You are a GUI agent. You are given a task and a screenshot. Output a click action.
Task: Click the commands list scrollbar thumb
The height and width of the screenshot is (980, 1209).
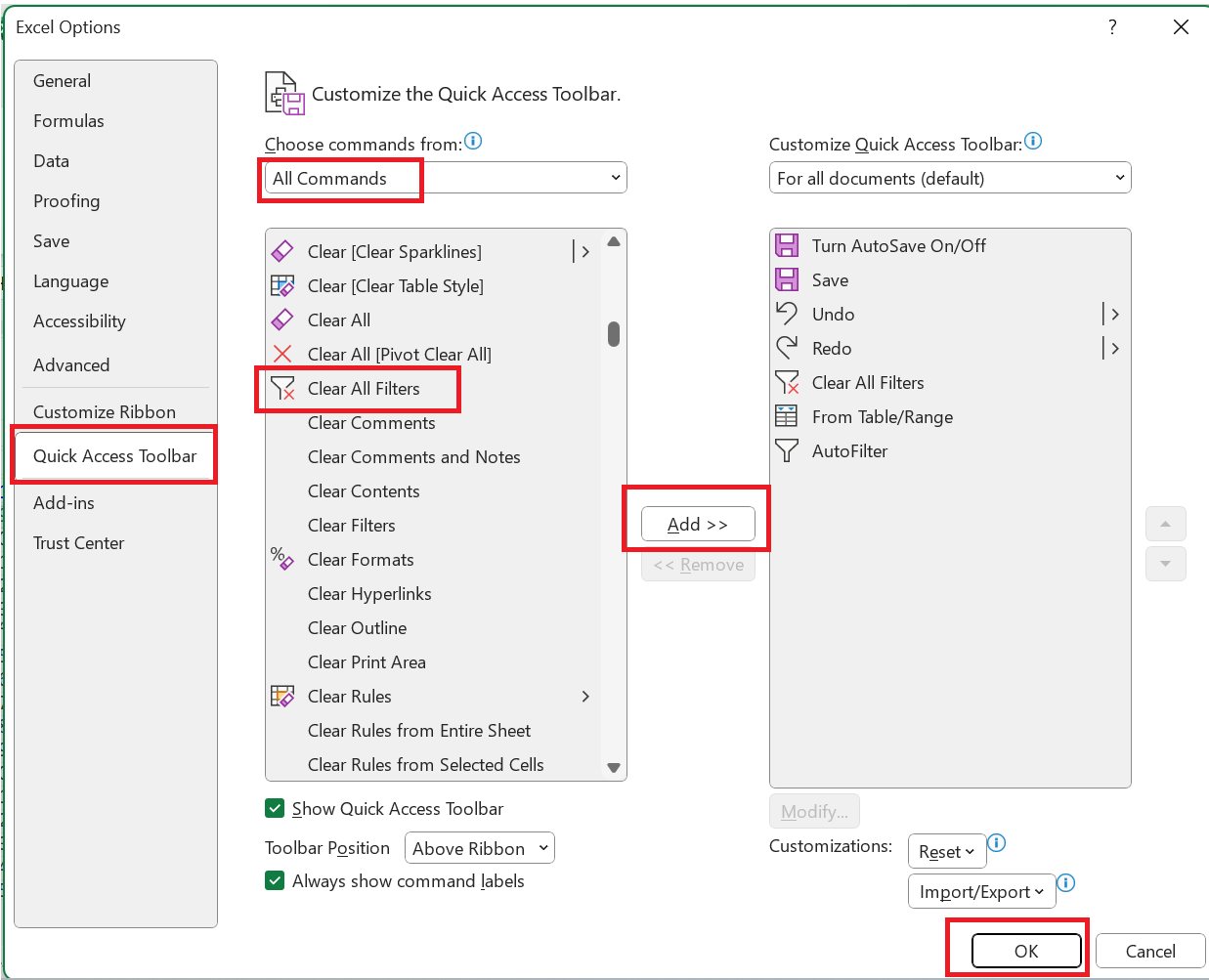point(614,334)
